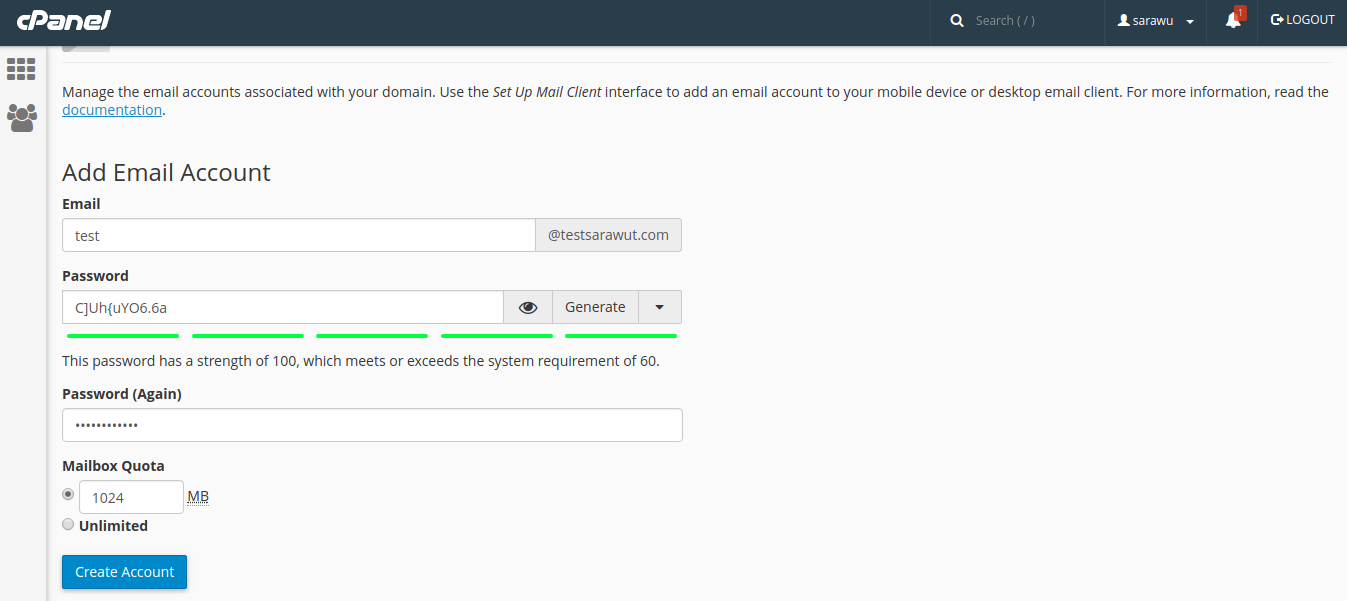This screenshot has height=601, width=1347.
Task: Click the Generate password button
Action: [x=595, y=308]
